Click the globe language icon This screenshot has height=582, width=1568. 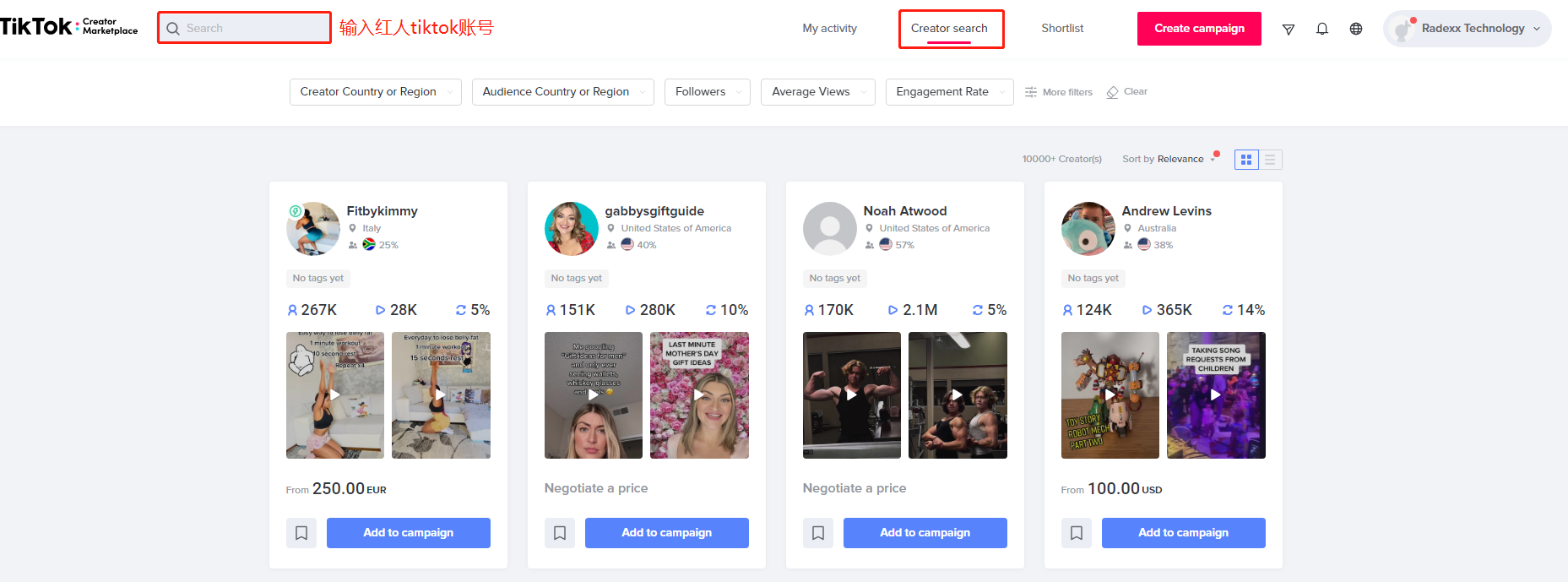(x=1356, y=29)
